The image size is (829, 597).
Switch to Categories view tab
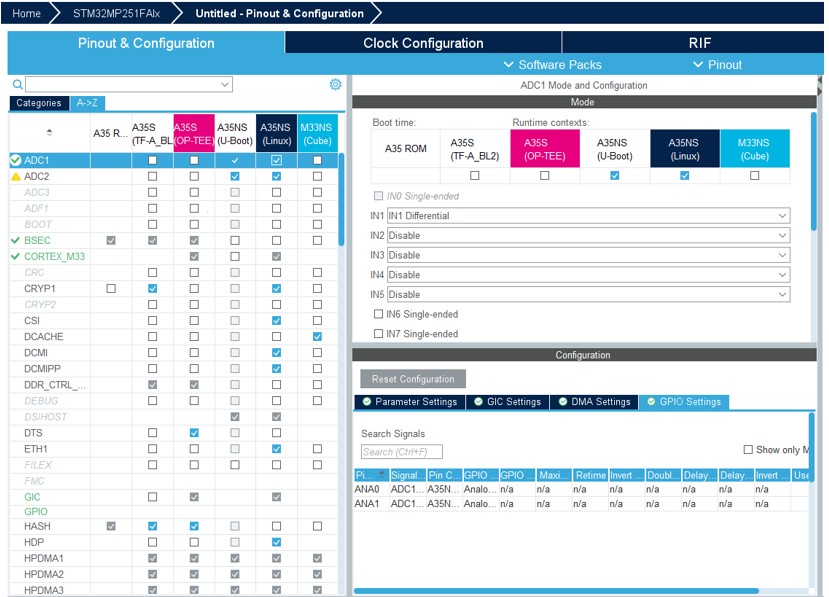[x=39, y=103]
